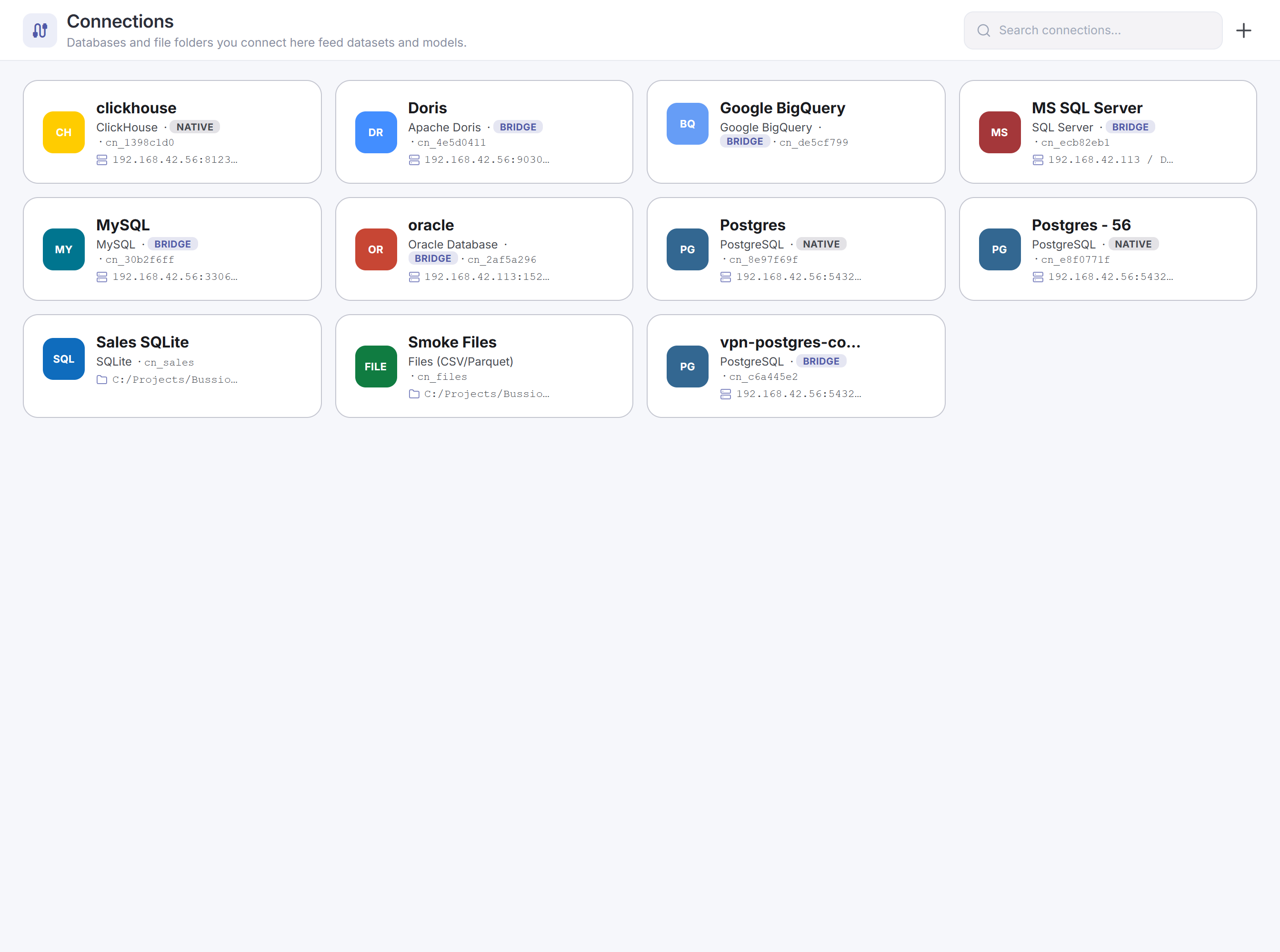
Task: Click the folder icon on Sales SQLite card
Action: pyautogui.click(x=102, y=380)
